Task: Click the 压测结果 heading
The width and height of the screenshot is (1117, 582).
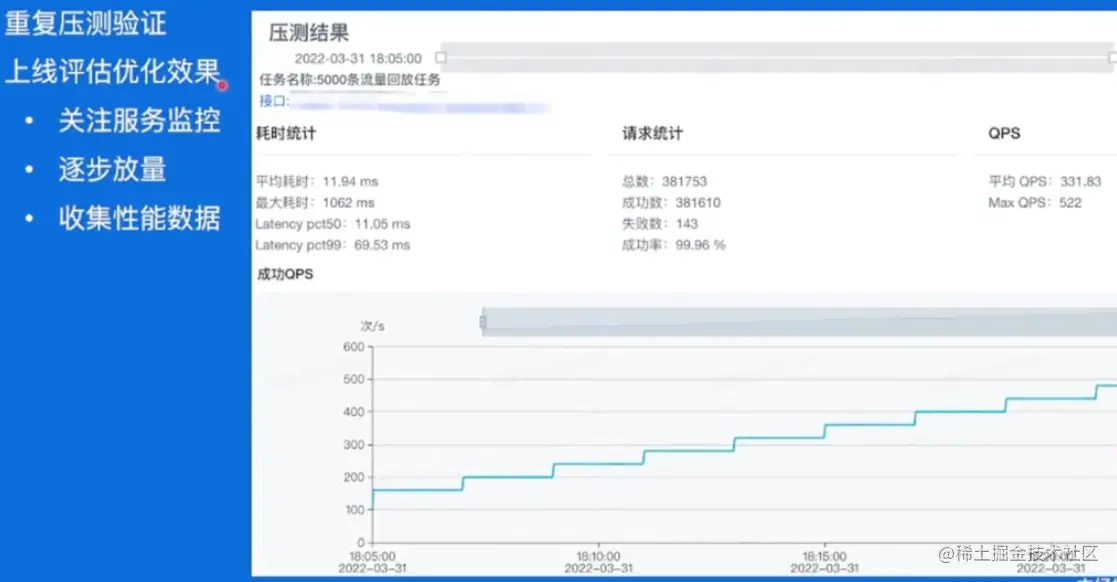Action: [x=308, y=33]
